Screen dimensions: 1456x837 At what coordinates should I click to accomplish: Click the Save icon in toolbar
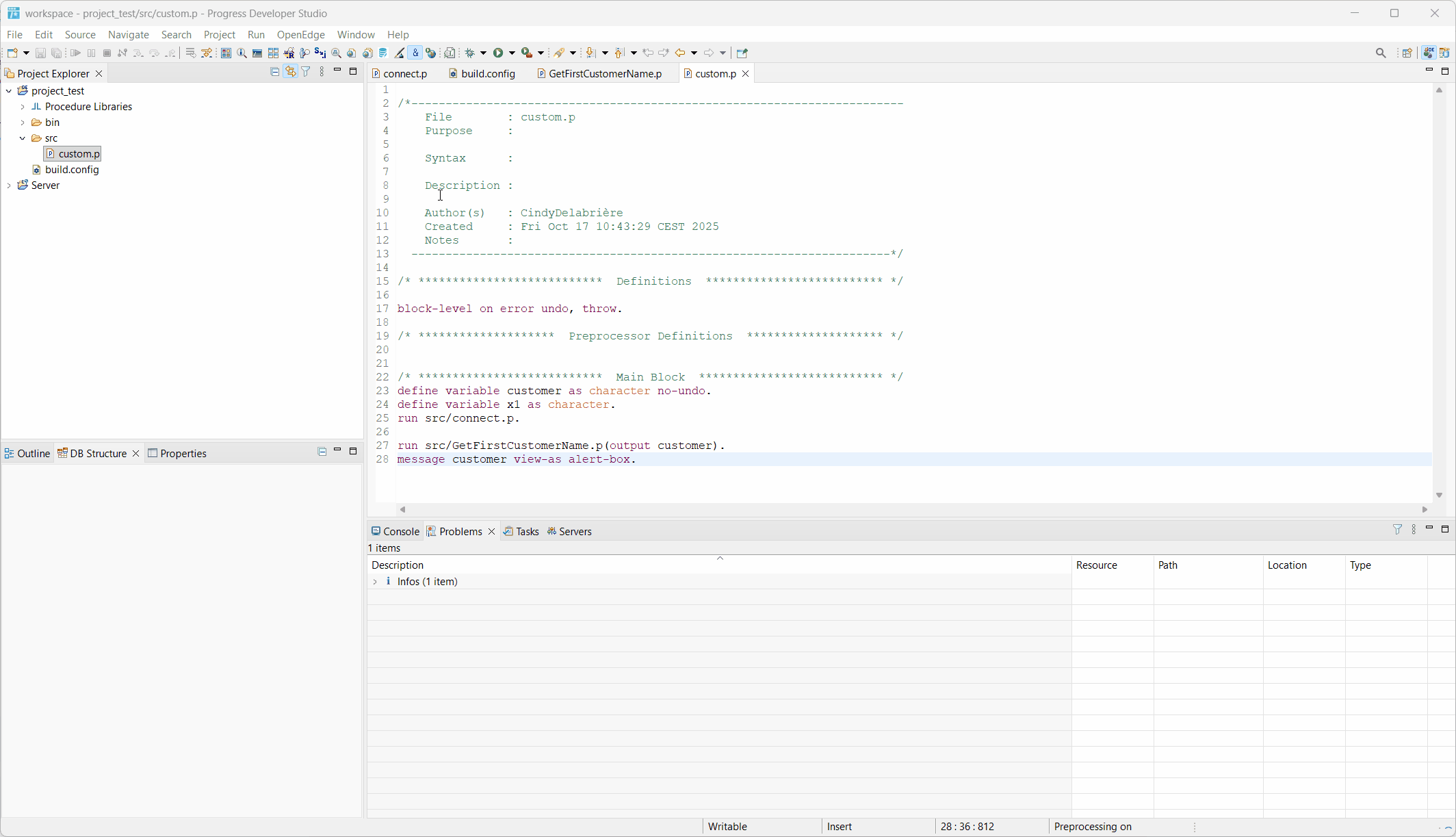pyautogui.click(x=40, y=53)
